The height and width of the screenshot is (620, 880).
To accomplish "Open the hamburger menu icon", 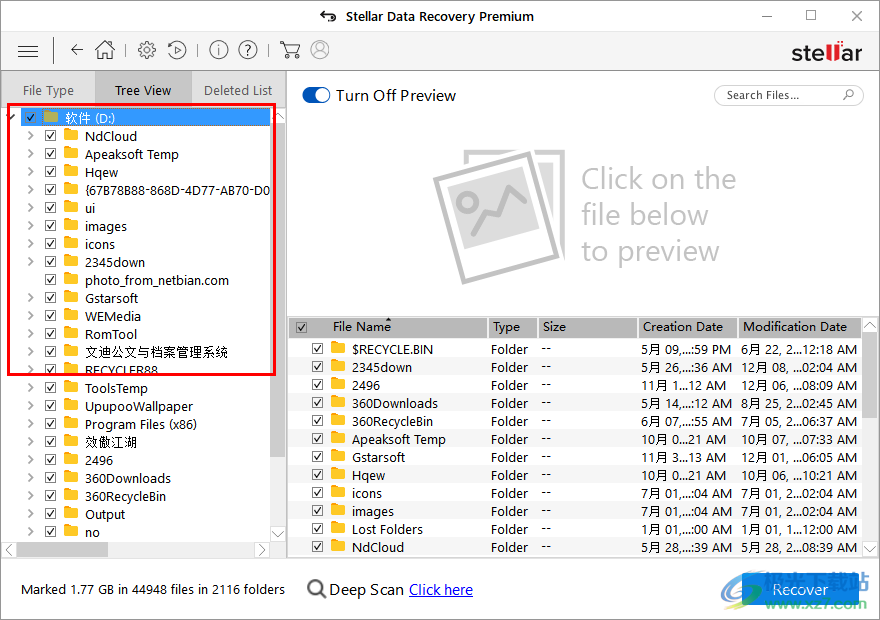I will (28, 51).
